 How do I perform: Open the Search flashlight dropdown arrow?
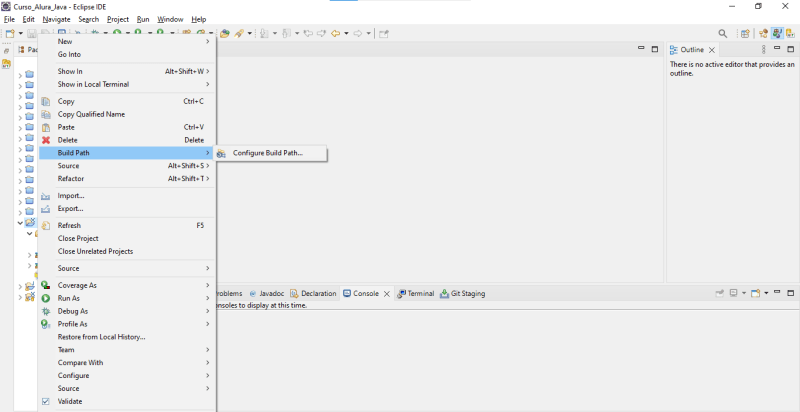click(x=249, y=33)
